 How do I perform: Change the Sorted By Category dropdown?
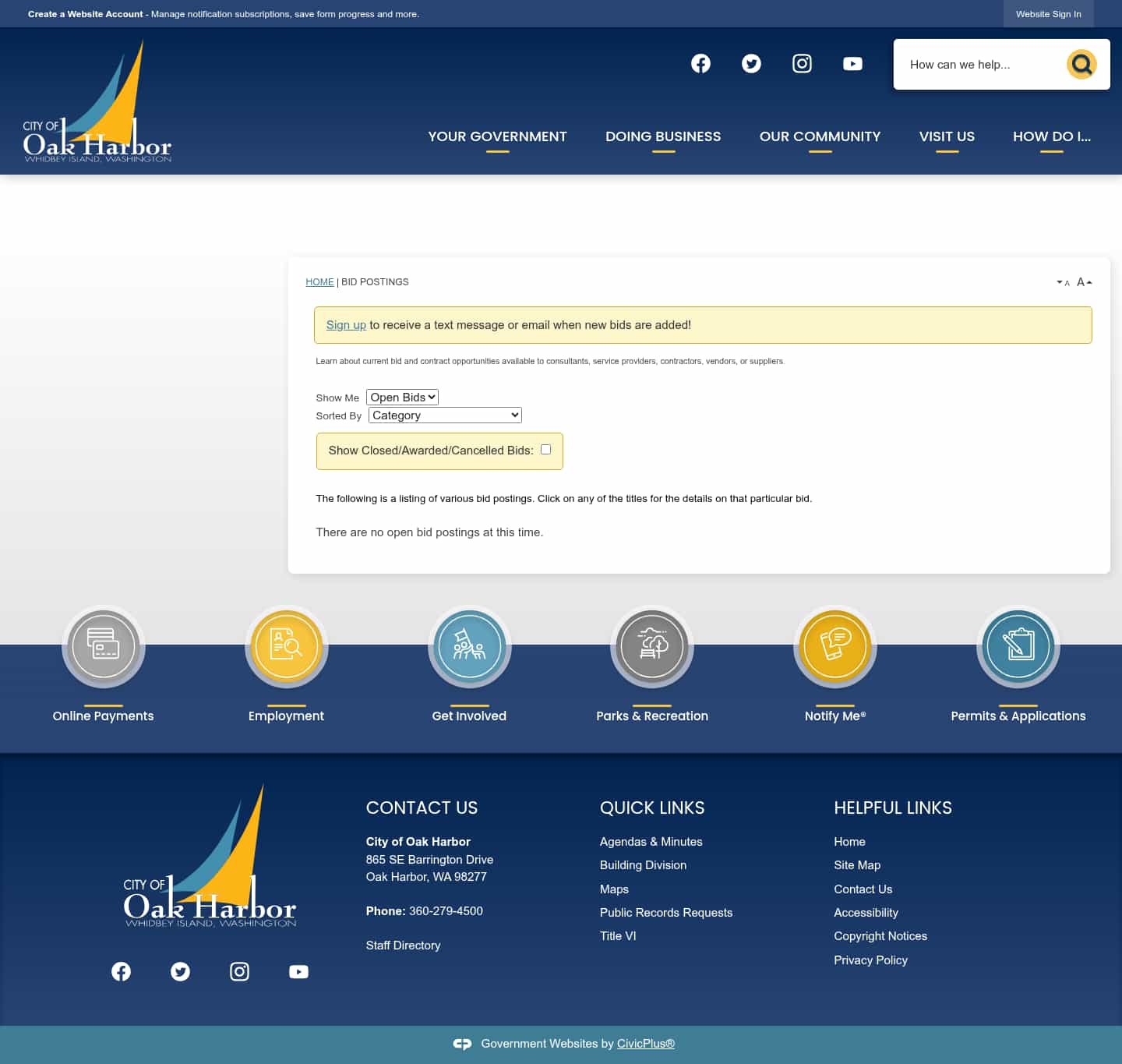click(x=444, y=415)
